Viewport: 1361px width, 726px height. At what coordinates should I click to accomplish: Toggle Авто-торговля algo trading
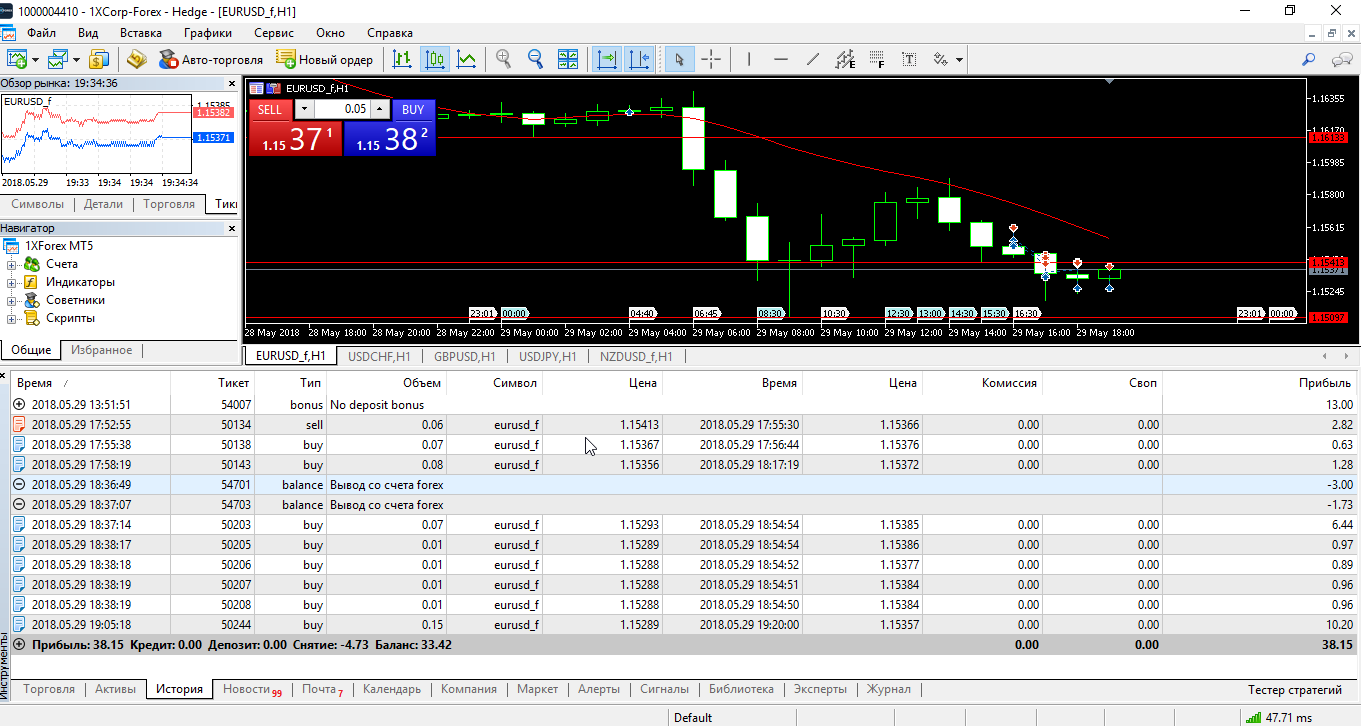tap(209, 60)
